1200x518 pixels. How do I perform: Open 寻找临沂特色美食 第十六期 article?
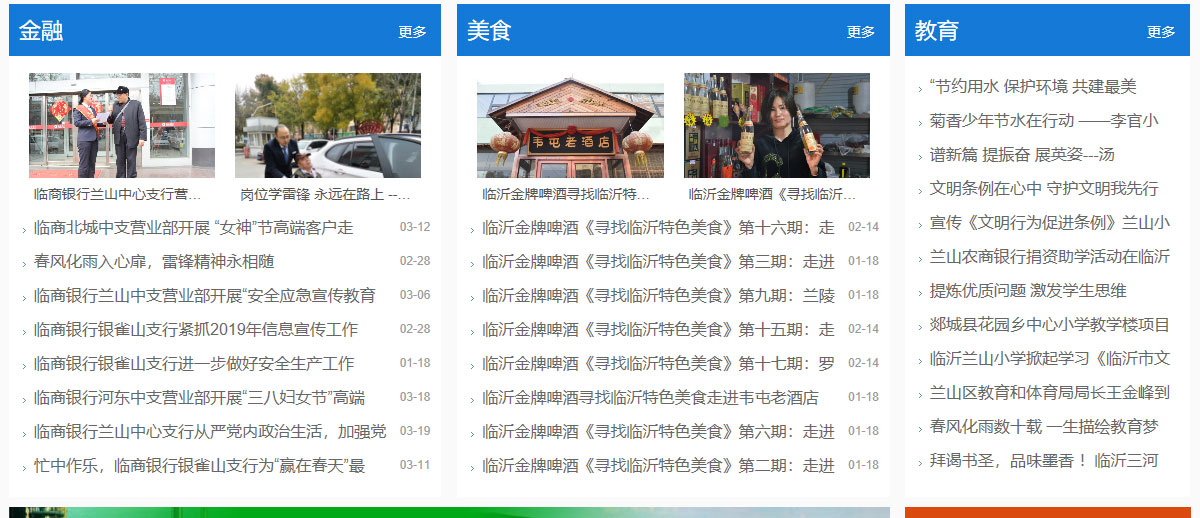658,228
